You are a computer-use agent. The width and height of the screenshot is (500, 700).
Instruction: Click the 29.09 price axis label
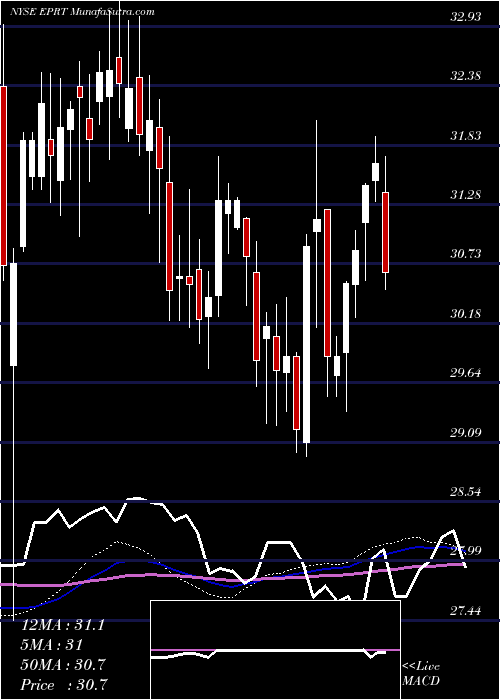coord(466,432)
